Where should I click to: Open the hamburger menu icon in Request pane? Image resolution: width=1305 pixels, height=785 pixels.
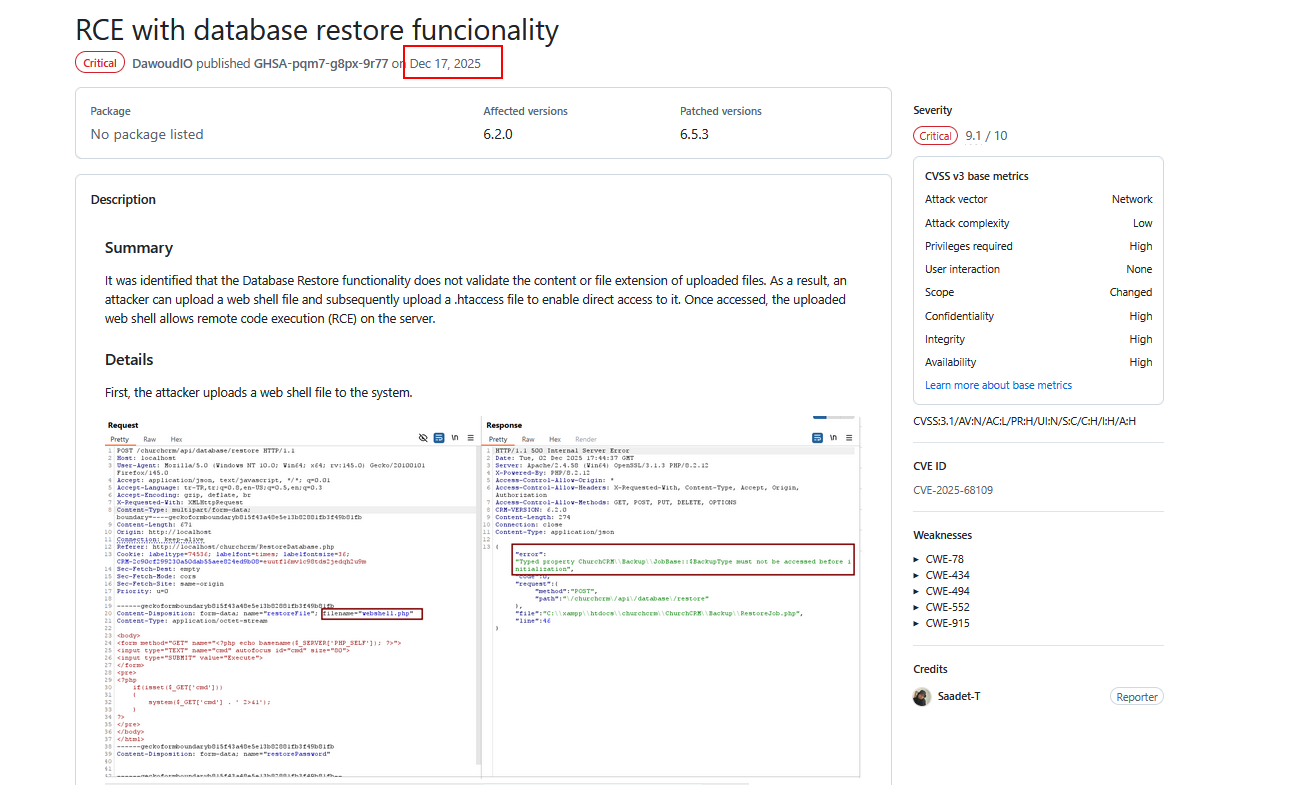coord(470,438)
